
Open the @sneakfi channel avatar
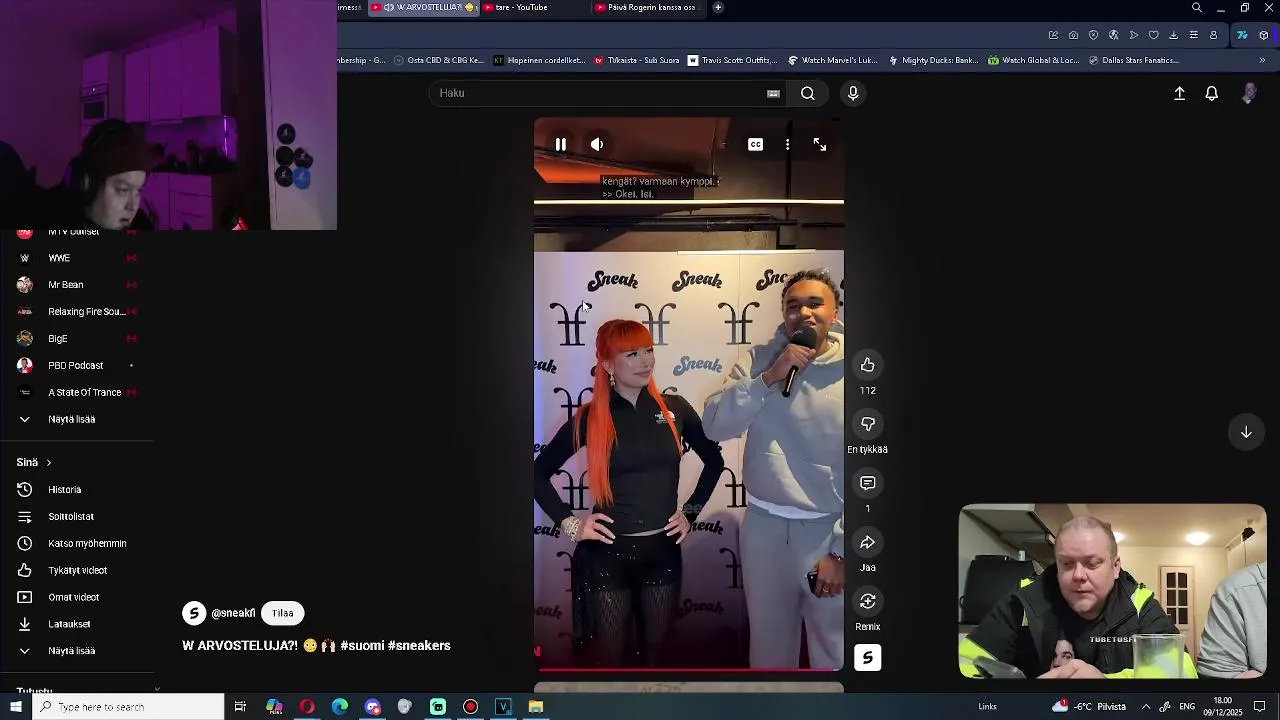(194, 613)
